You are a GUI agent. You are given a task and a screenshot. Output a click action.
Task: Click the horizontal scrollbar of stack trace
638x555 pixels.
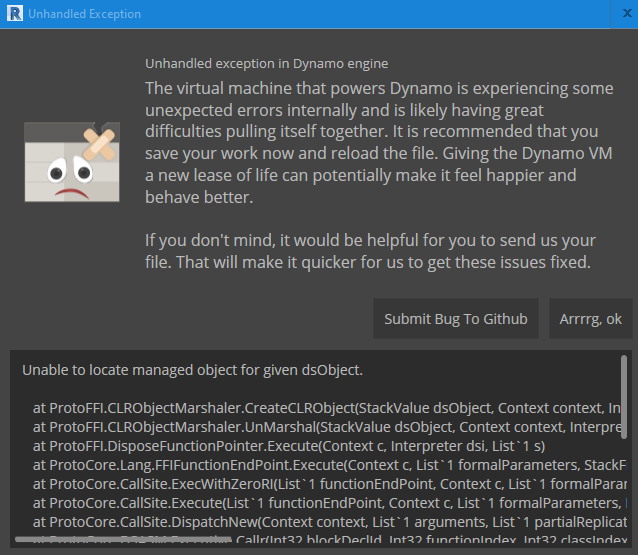point(123,539)
